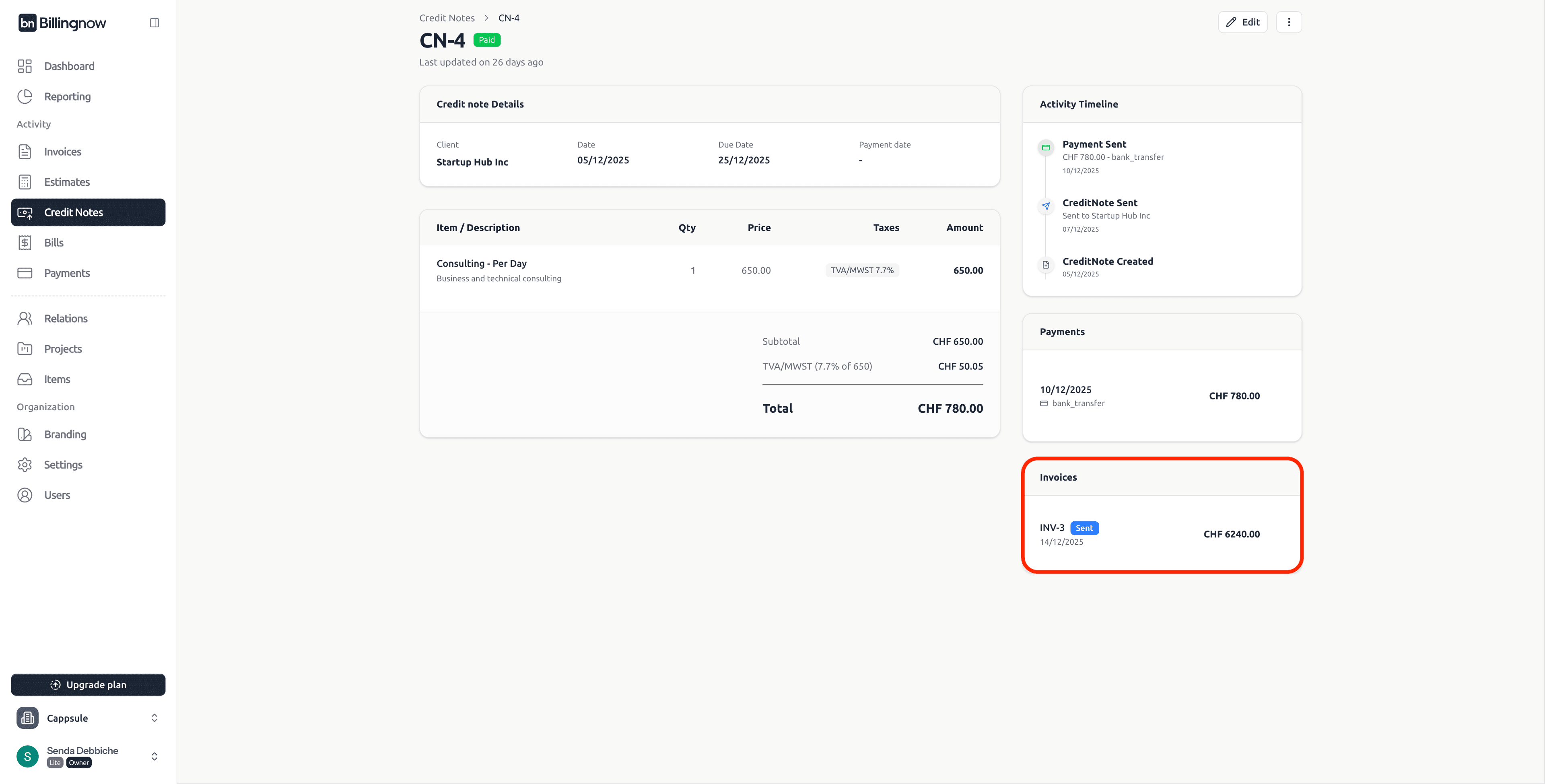
Task: Click the Edit button for CN-4
Action: point(1243,22)
